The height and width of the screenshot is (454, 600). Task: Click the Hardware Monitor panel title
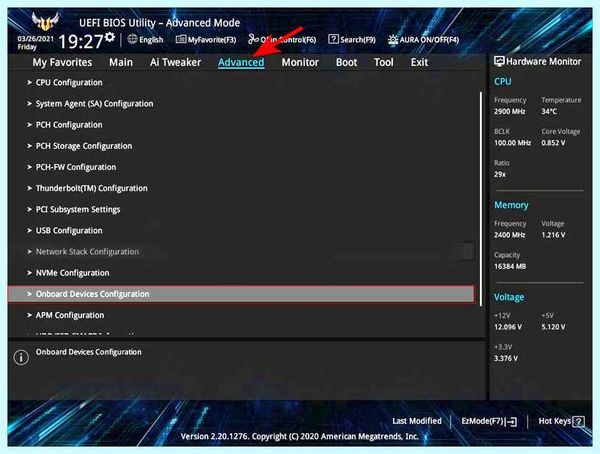coord(543,61)
